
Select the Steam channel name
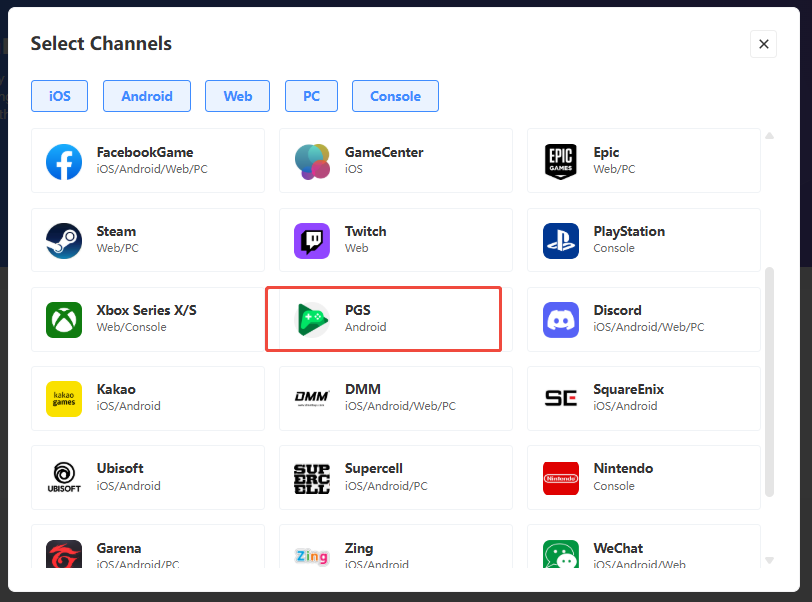coord(116,231)
